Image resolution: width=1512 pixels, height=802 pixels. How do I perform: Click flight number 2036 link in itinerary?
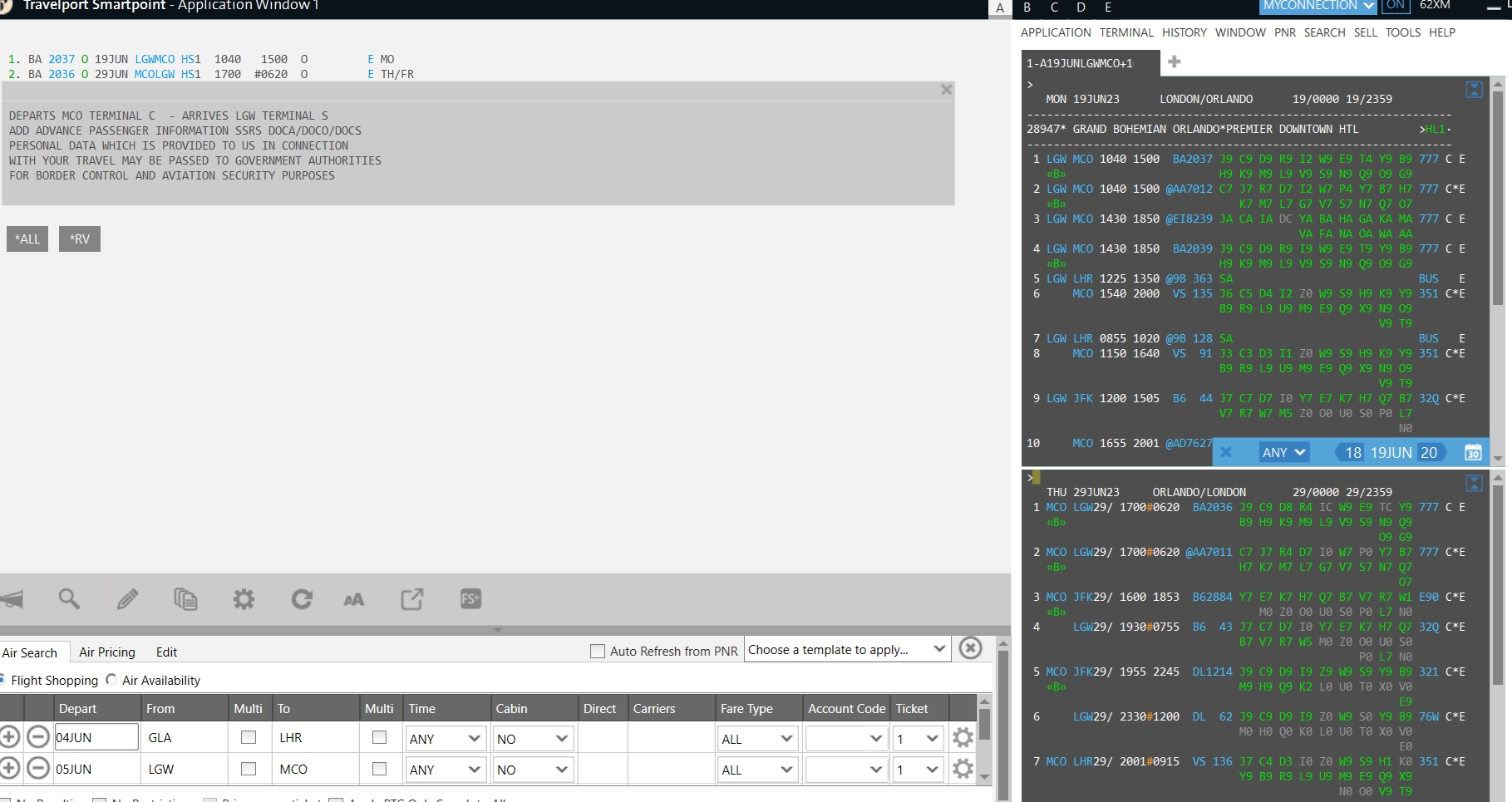click(x=62, y=74)
